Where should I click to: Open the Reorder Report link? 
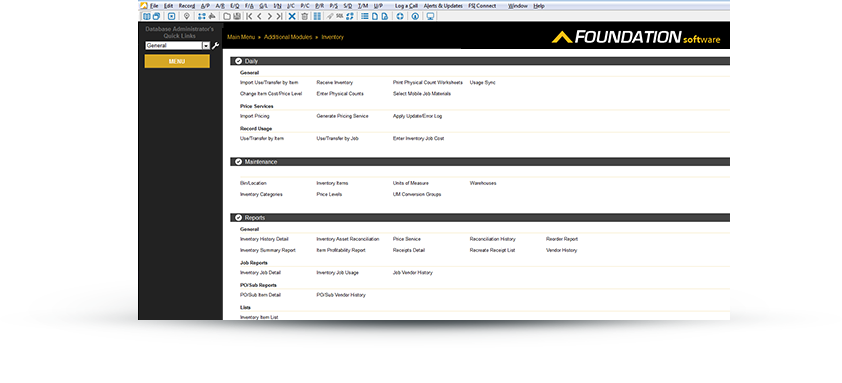tap(562, 239)
